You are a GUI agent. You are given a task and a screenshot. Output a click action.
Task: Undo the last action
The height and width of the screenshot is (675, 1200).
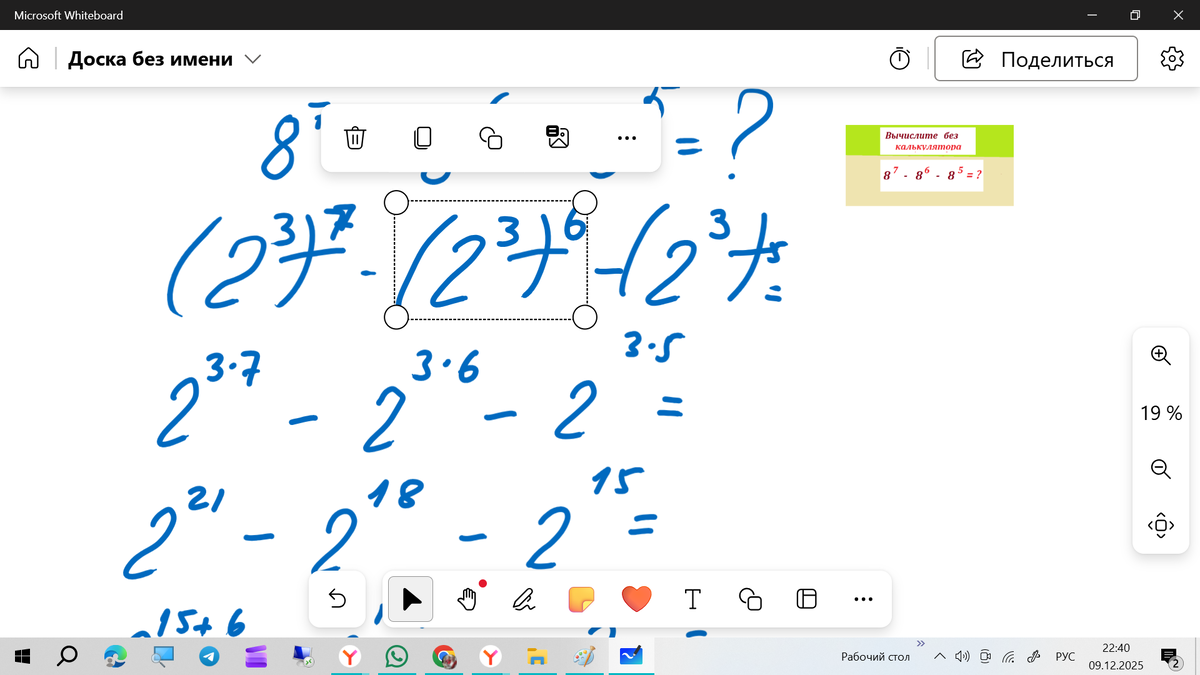pos(337,599)
